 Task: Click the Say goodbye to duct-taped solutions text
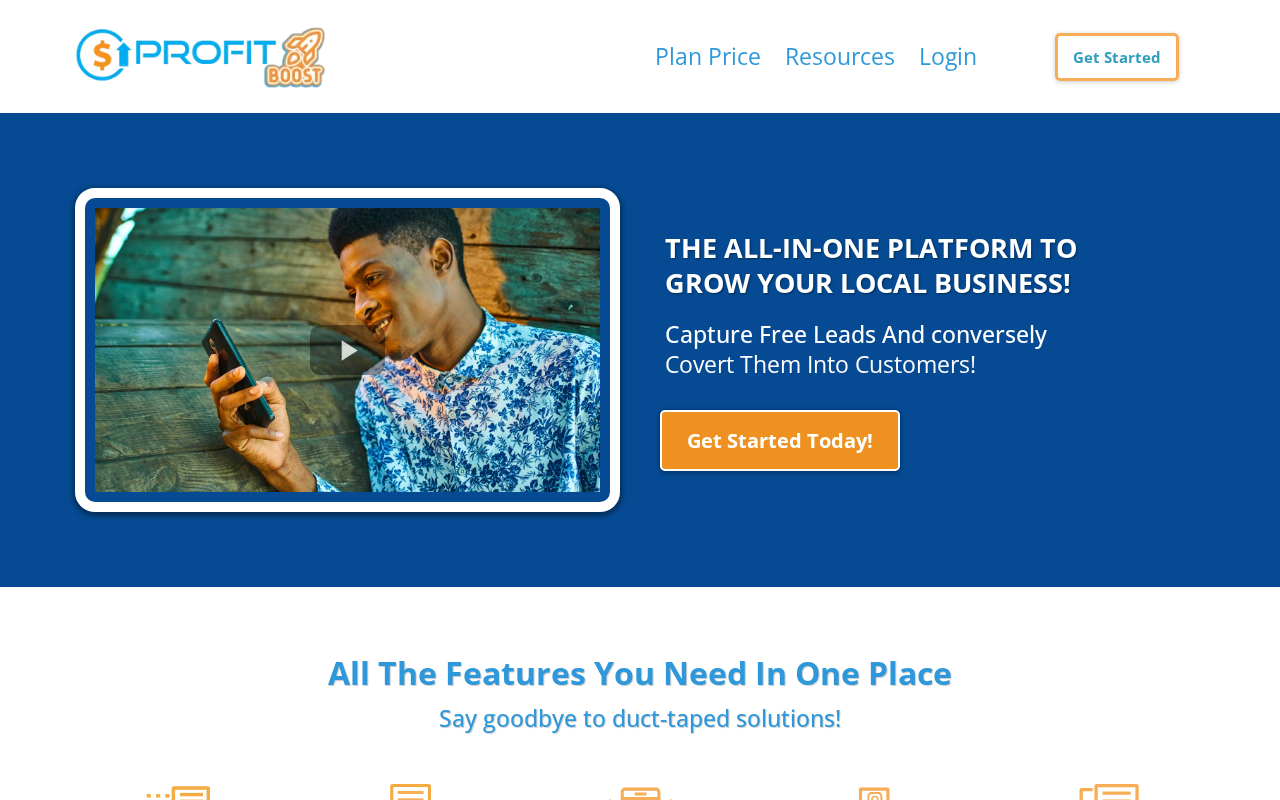[640, 718]
